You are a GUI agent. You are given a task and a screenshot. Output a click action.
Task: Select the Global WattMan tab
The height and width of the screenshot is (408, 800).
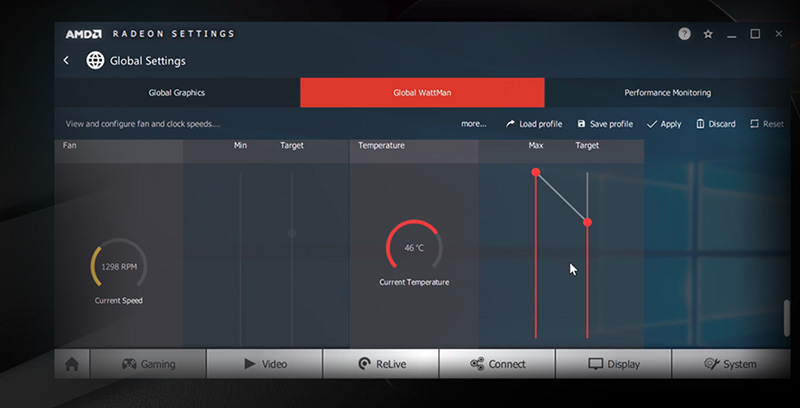pyautogui.click(x=422, y=93)
